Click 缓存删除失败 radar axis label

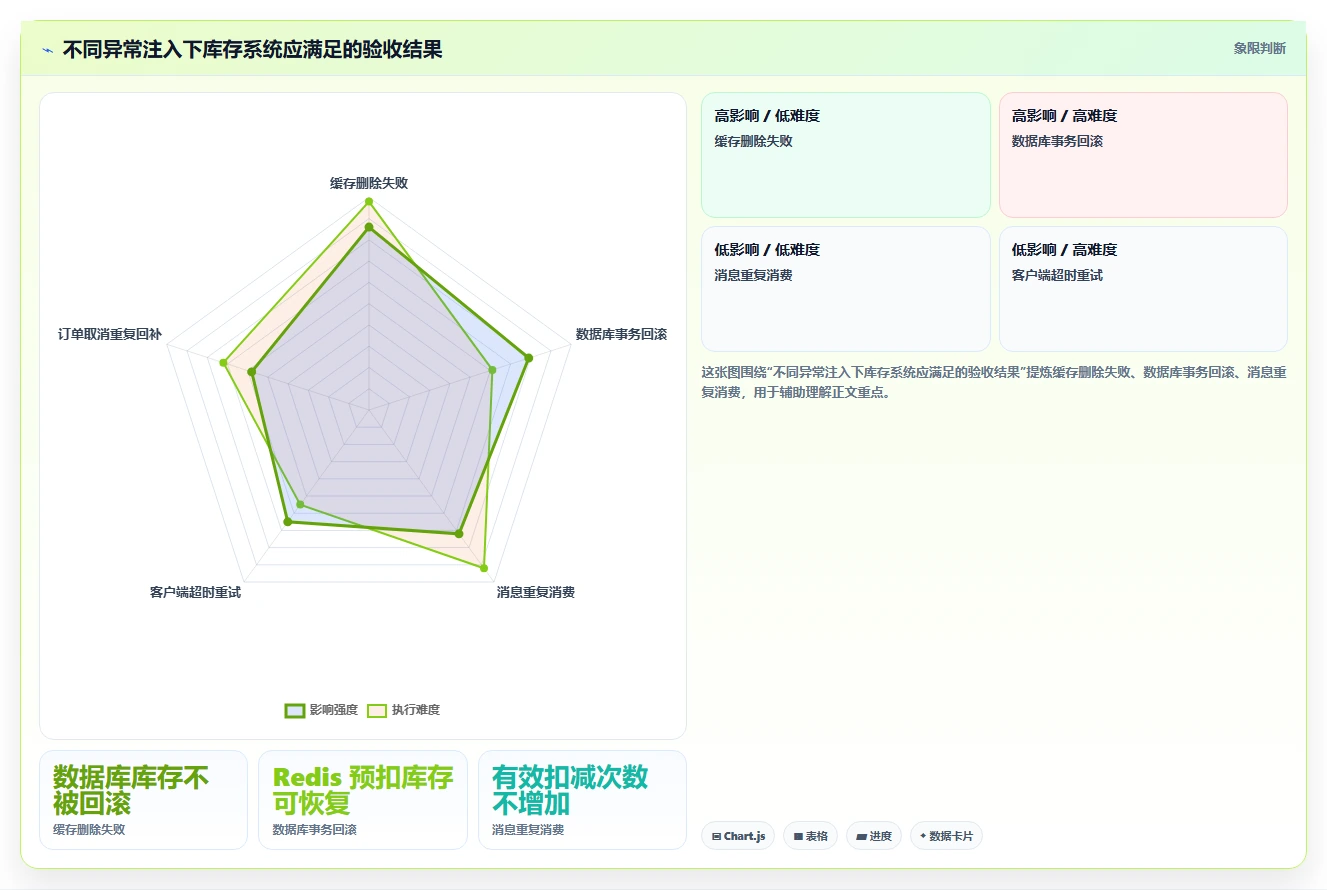coord(369,183)
